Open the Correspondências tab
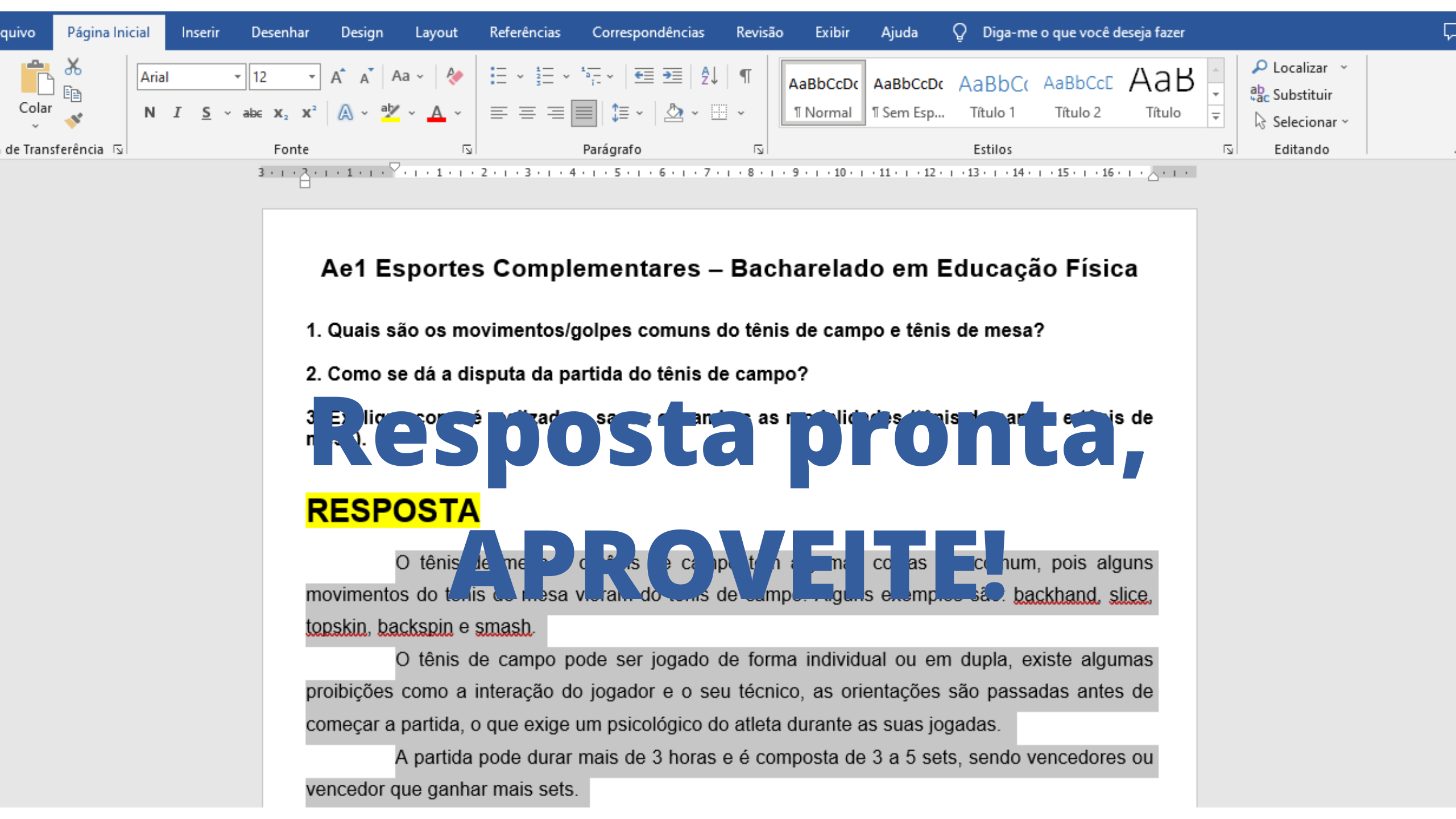The height and width of the screenshot is (819, 1456). [648, 32]
